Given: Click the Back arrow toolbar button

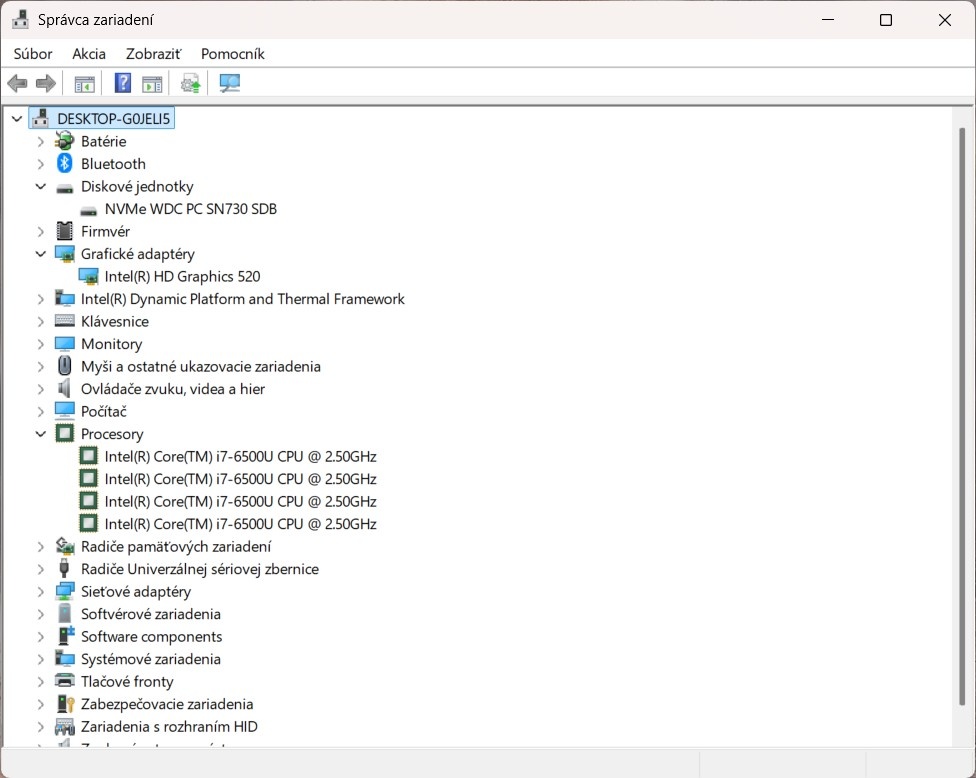Looking at the screenshot, I should click(17, 83).
